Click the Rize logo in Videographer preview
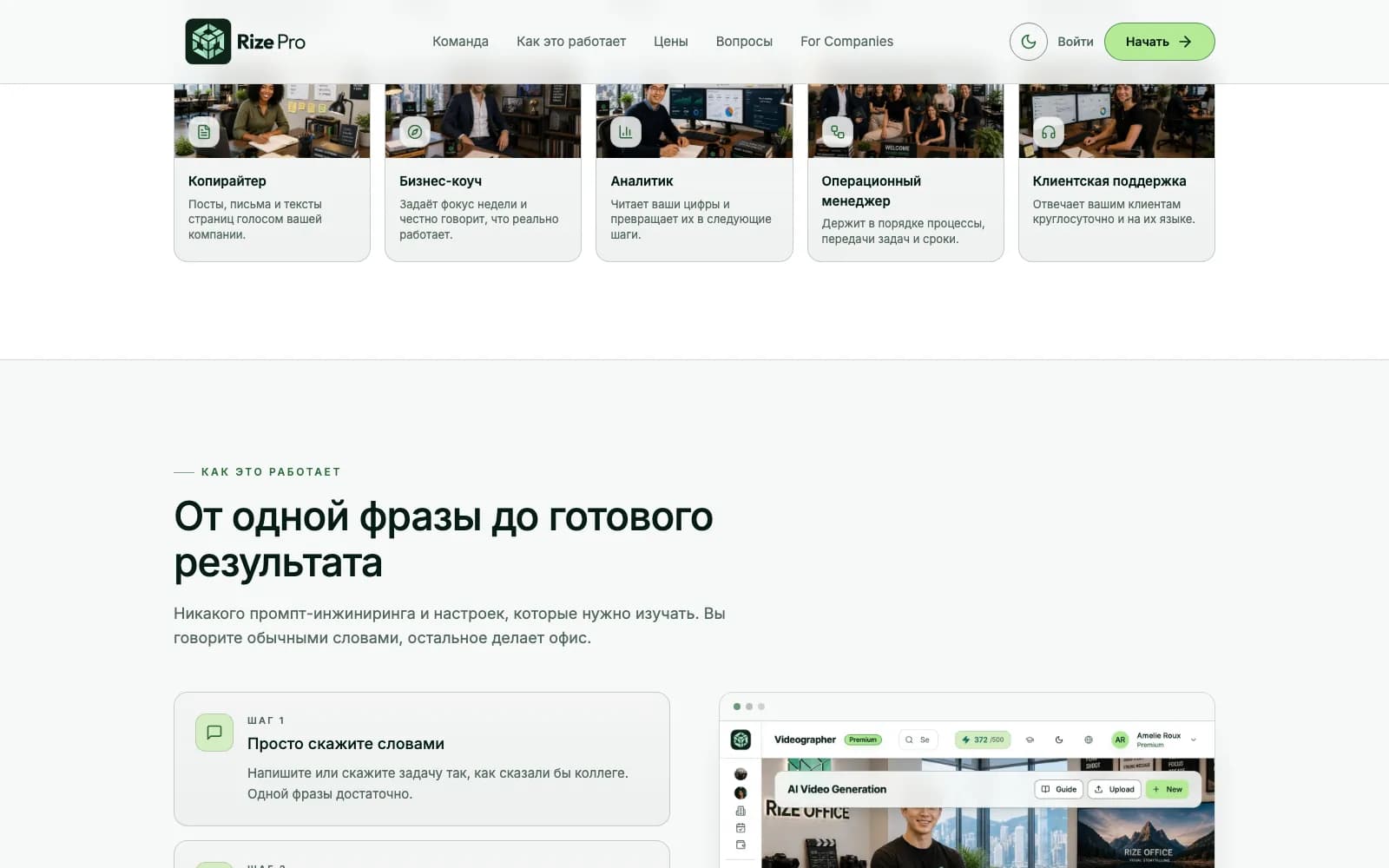The image size is (1389, 868). pyautogui.click(x=741, y=740)
